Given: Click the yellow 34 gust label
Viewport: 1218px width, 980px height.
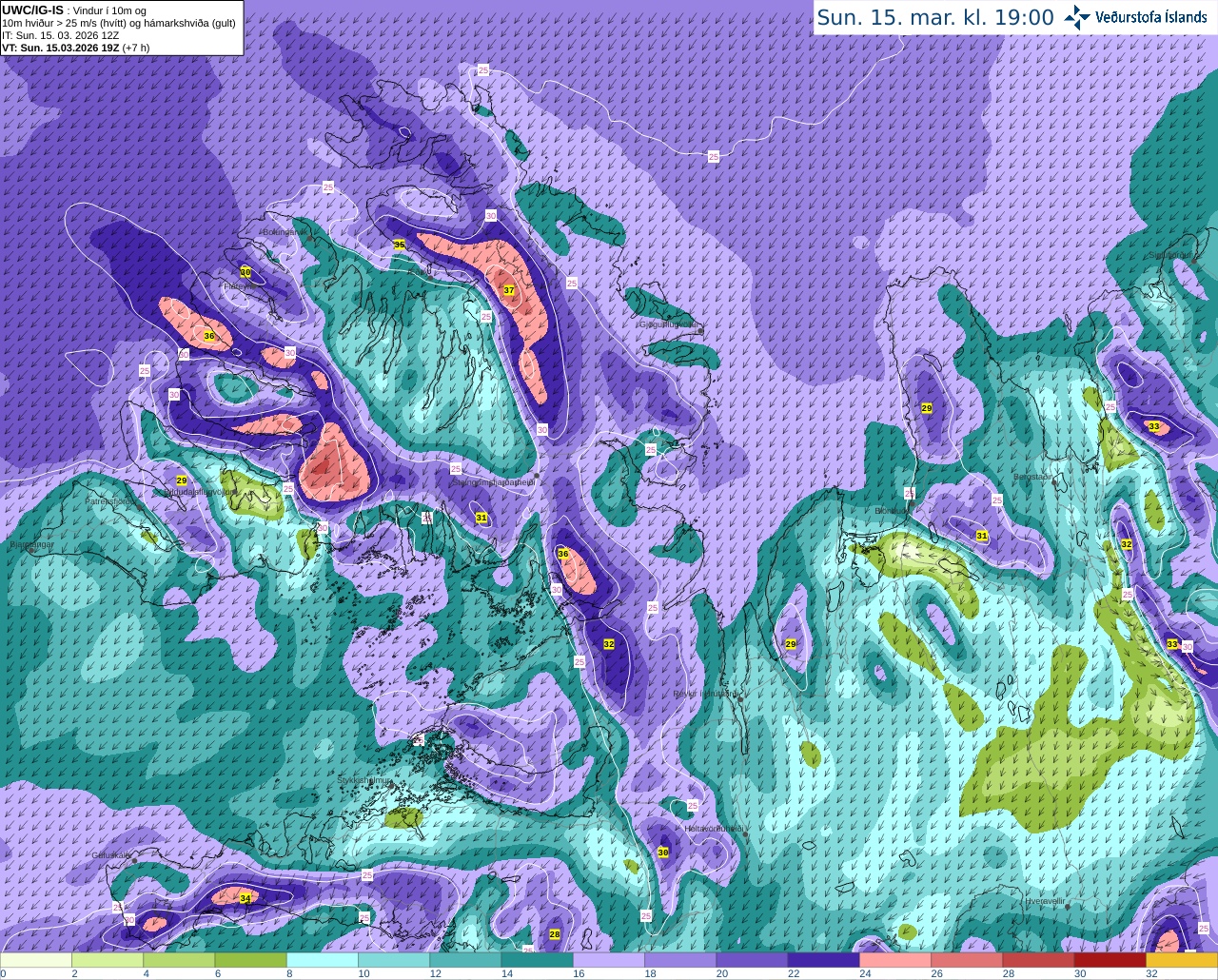Looking at the screenshot, I should tap(246, 898).
